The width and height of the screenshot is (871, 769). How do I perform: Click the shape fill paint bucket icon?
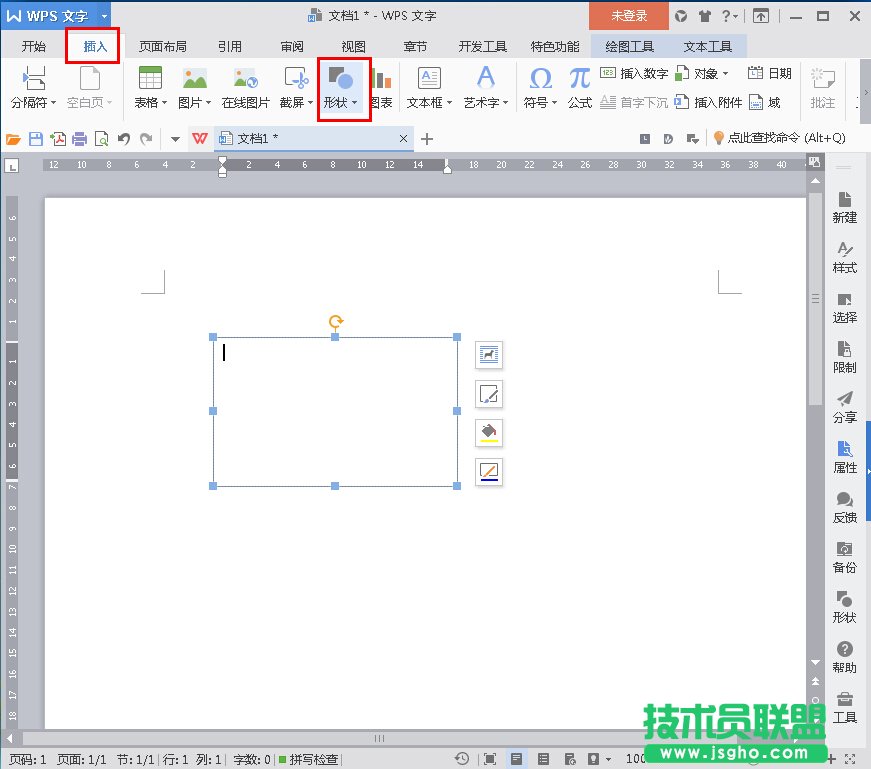(489, 432)
